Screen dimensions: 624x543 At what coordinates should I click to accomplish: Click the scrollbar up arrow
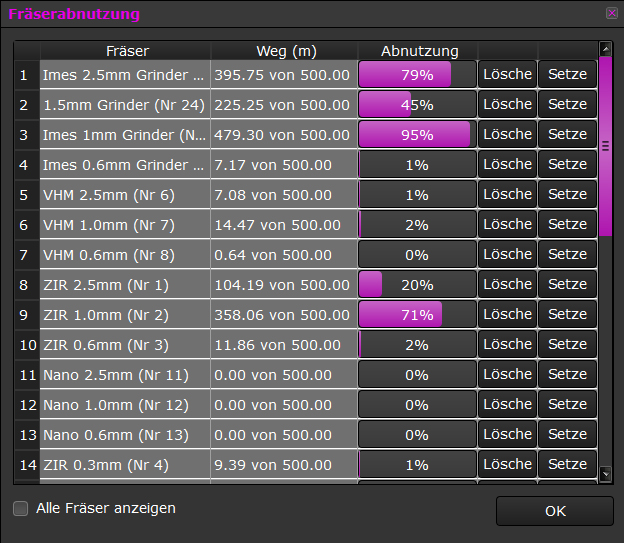(x=605, y=48)
